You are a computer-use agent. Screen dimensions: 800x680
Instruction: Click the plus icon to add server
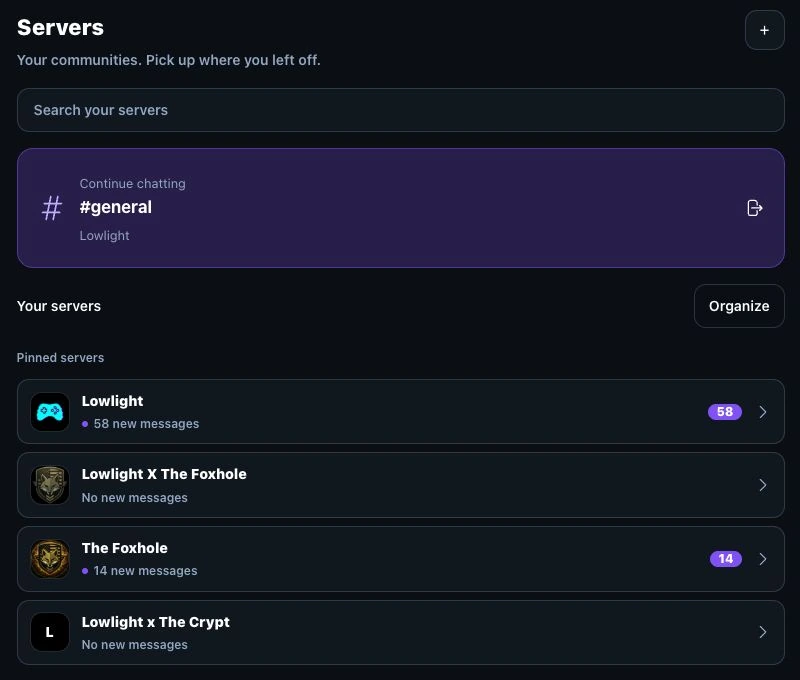click(764, 31)
